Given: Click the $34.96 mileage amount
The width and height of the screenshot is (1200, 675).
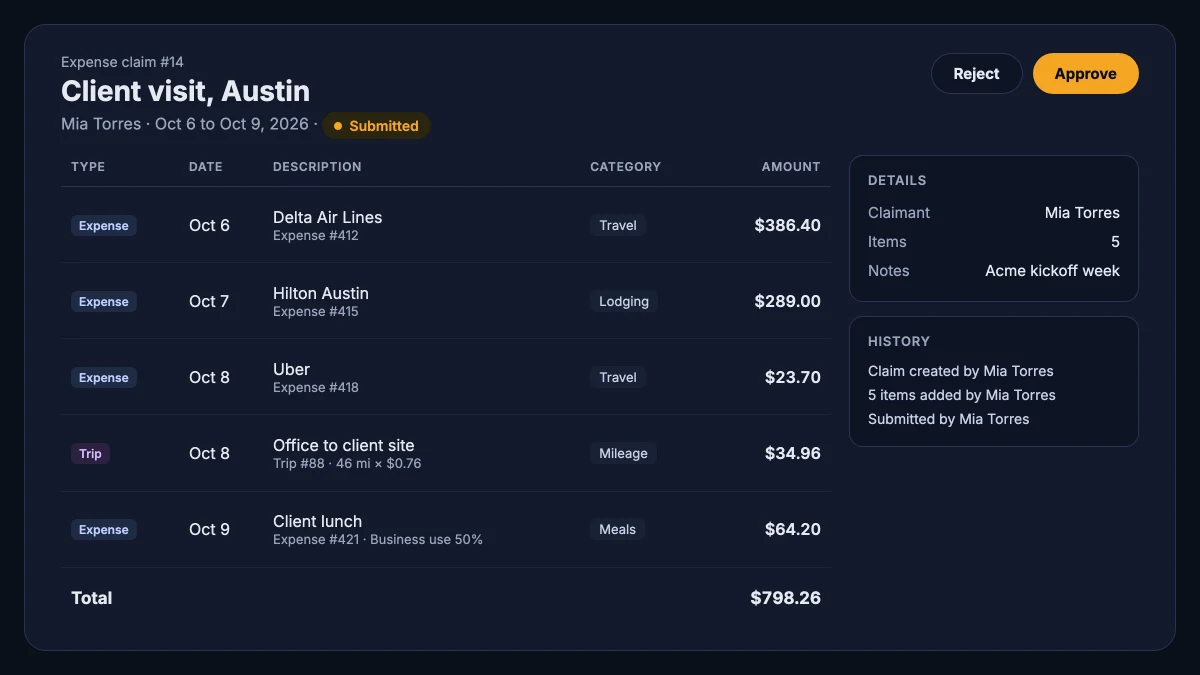Looking at the screenshot, I should (x=793, y=454).
